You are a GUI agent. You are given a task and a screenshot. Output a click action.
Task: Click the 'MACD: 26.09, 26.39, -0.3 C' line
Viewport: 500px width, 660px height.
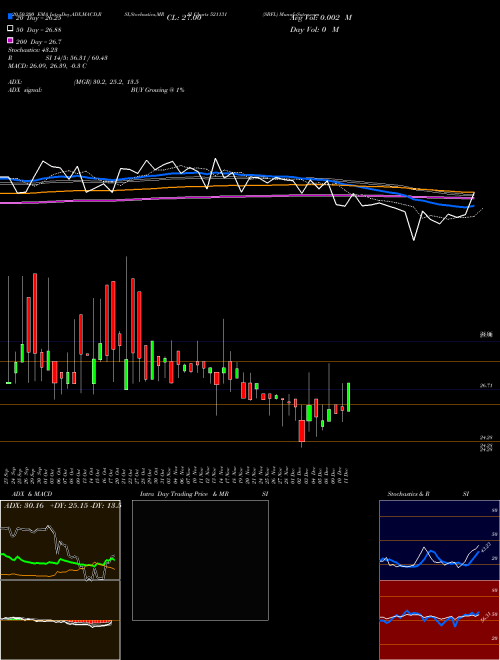click(x=48, y=66)
